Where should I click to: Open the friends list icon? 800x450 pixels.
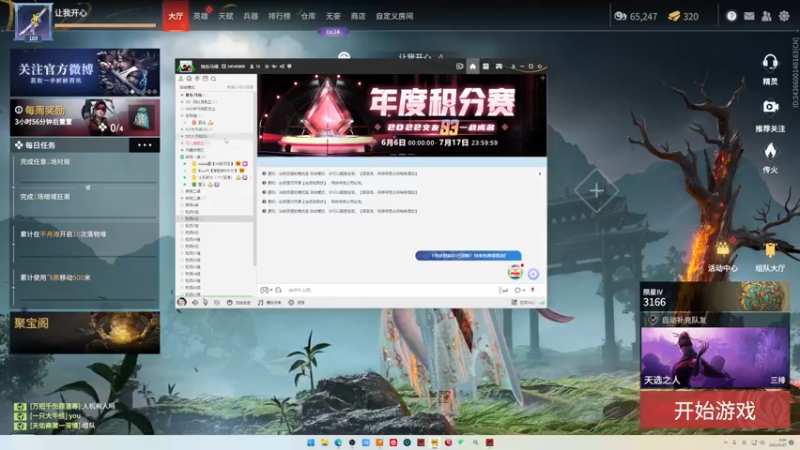click(766, 16)
